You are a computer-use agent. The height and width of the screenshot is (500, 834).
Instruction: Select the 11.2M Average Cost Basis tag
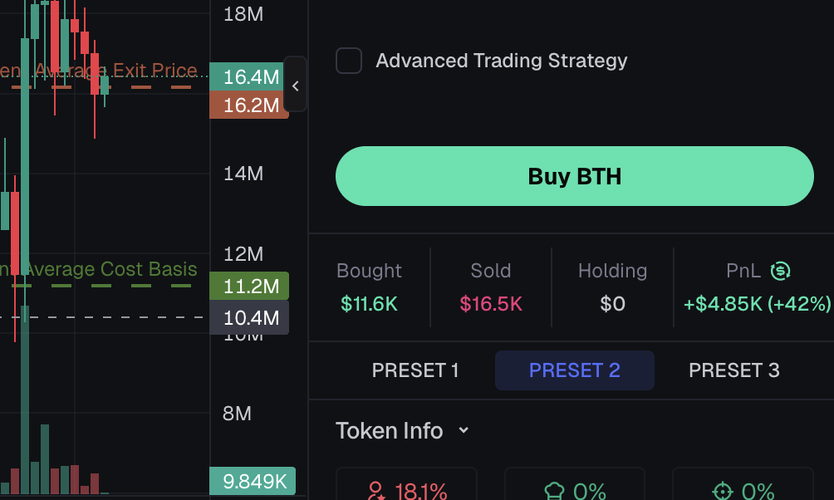click(x=249, y=286)
